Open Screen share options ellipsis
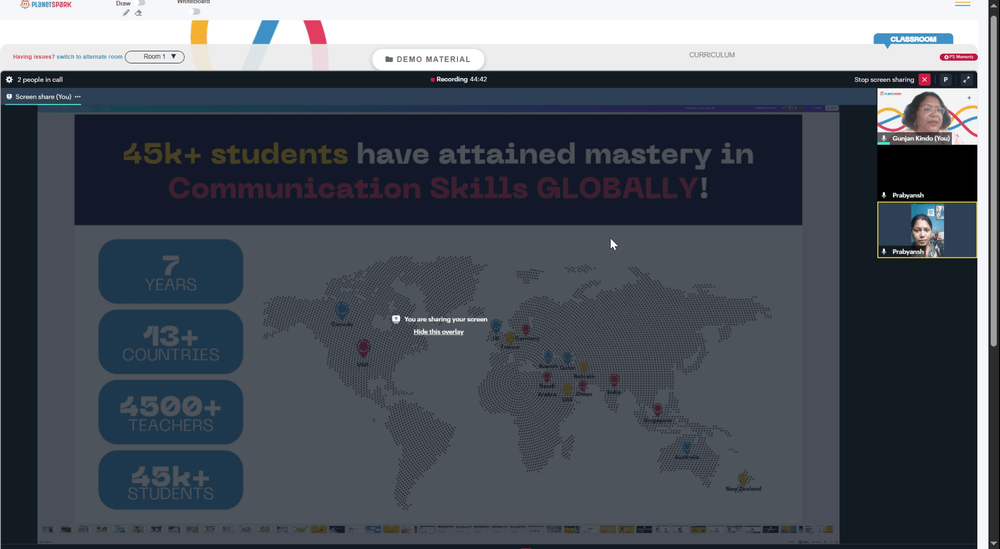 [x=78, y=97]
